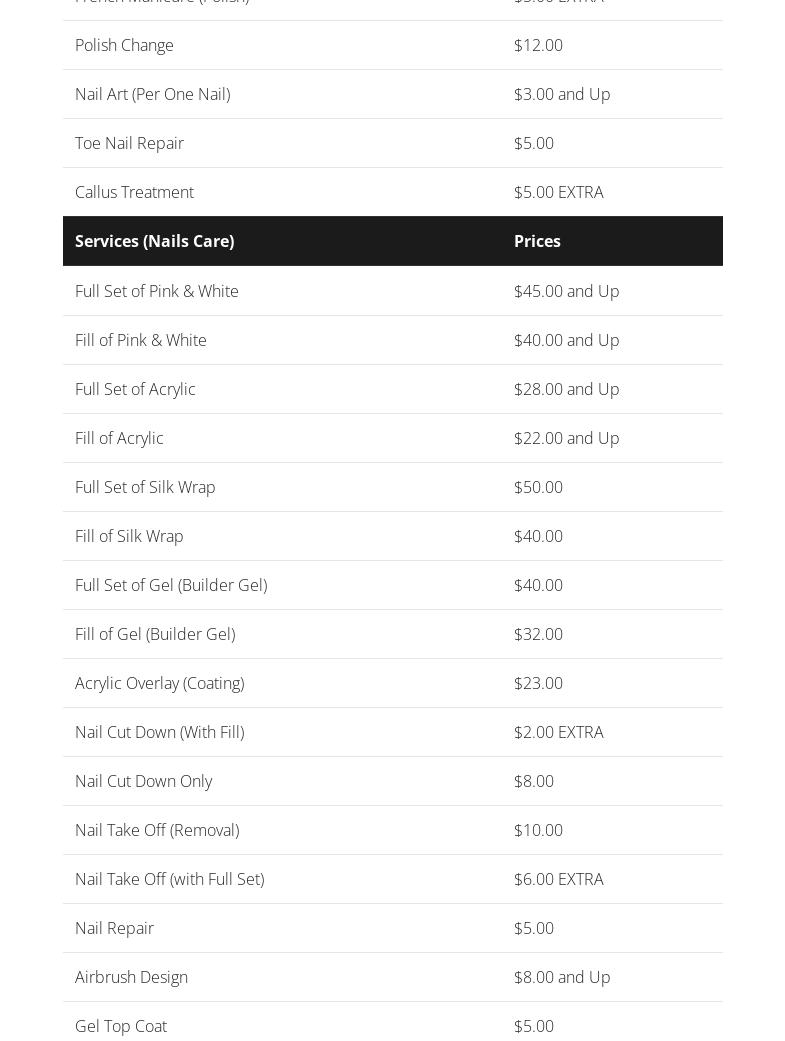Click the $32.00 price cell
The width and height of the screenshot is (785, 1041).
538,634
